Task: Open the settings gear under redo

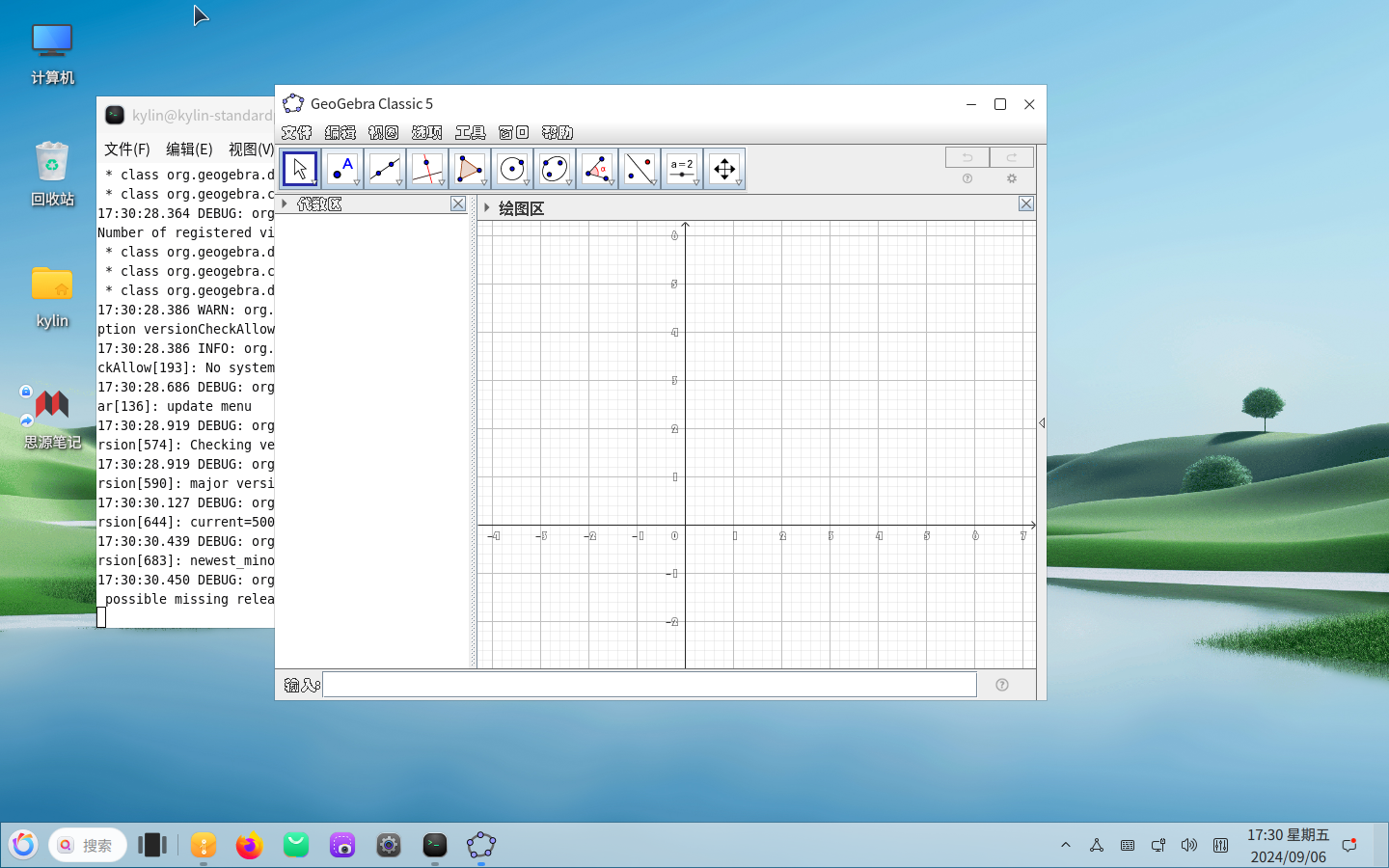Action: pos(1012,178)
